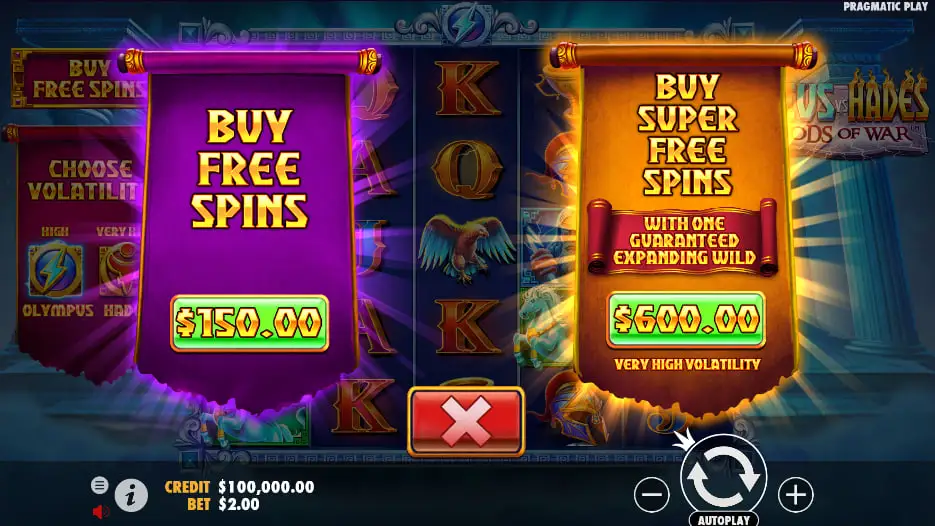Buy free spins for $150.00

click(x=249, y=323)
